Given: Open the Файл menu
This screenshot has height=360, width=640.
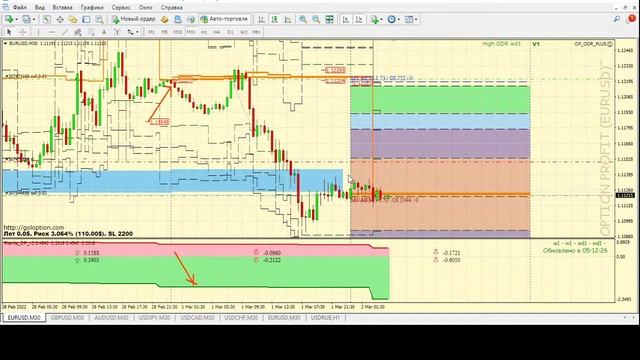Looking at the screenshot, I should coord(20,7).
